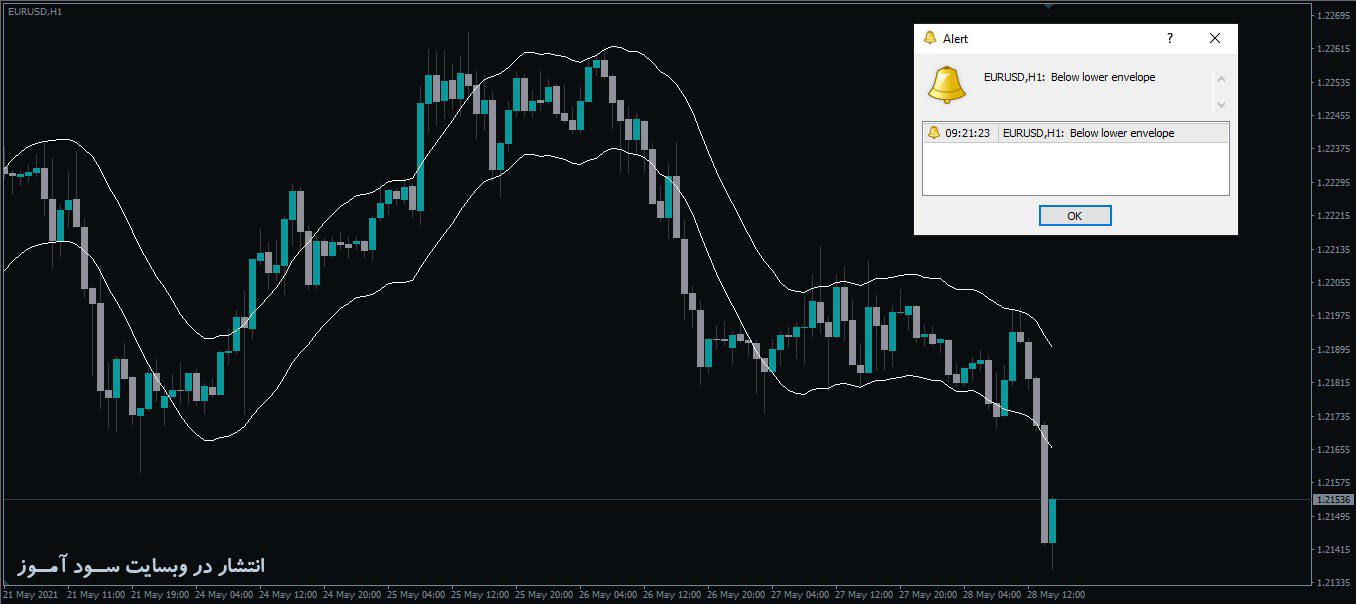1356x604 pixels.
Task: Click the chart shift triangle marker at the top of the chart
Action: click(x=1048, y=6)
